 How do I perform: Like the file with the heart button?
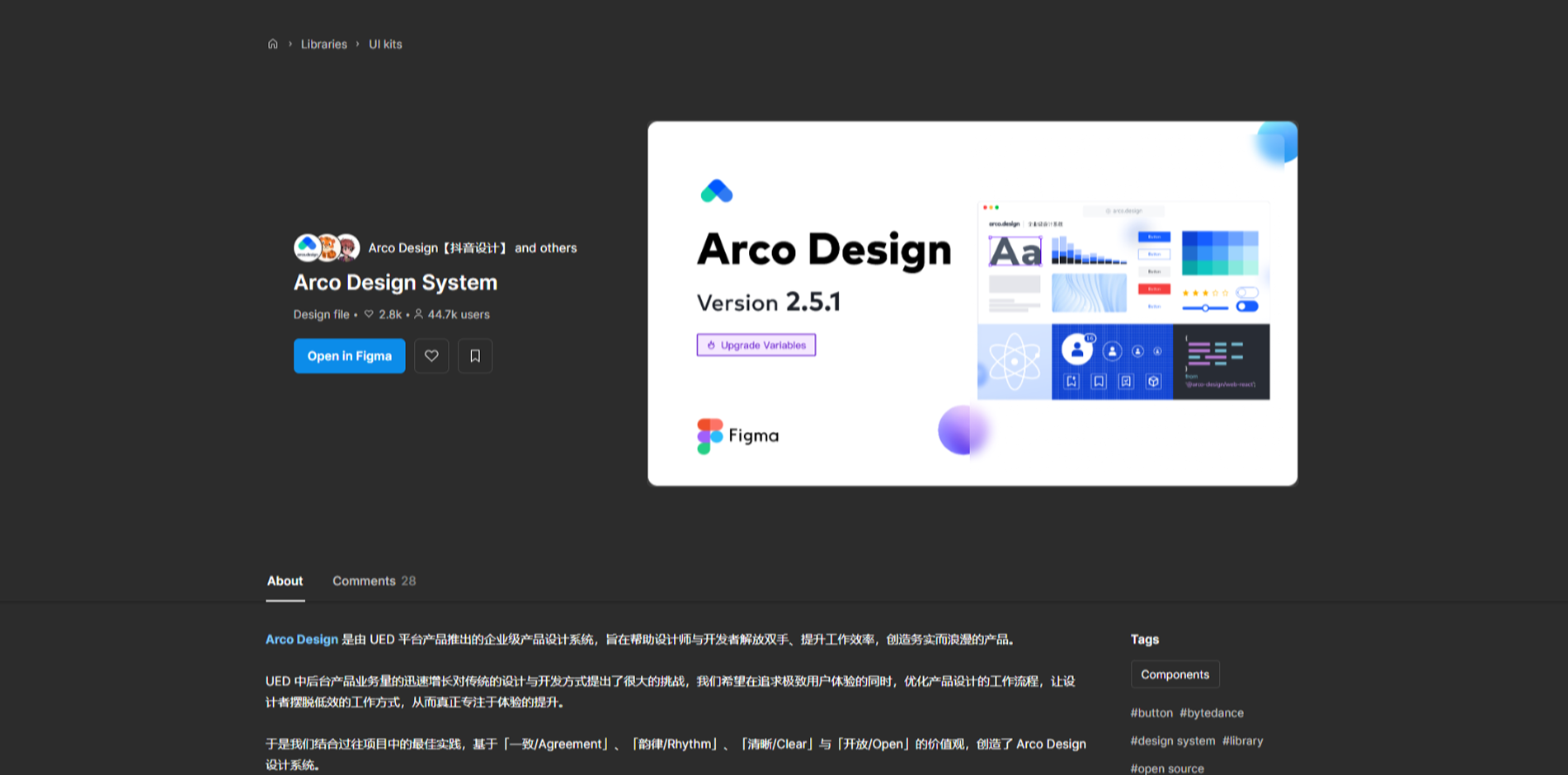[431, 356]
